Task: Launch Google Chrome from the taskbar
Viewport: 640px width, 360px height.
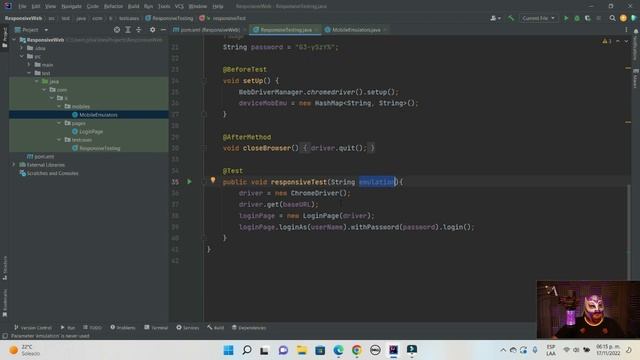Action: click(x=357, y=350)
